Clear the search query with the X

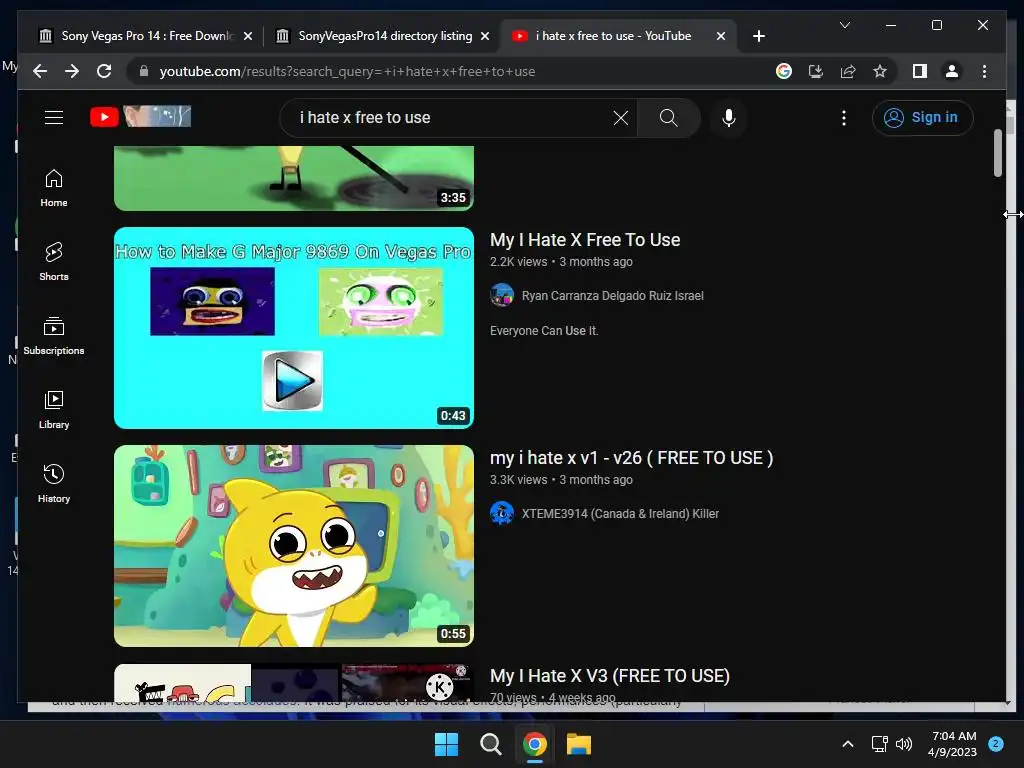point(620,118)
